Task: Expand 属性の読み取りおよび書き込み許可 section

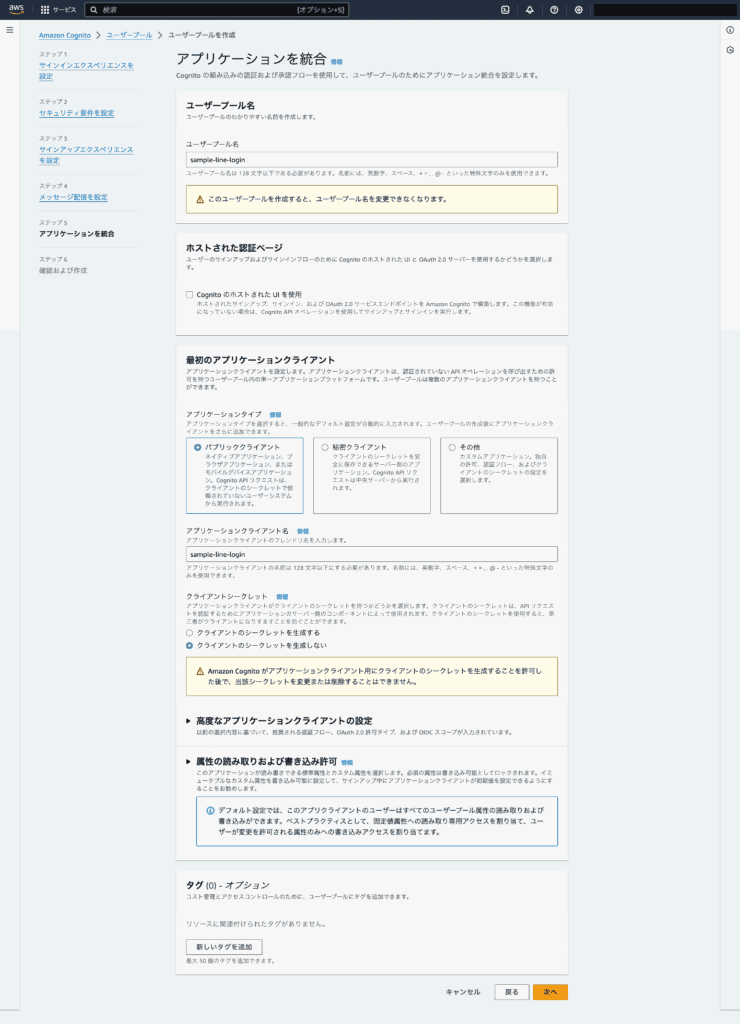Action: coord(188,762)
